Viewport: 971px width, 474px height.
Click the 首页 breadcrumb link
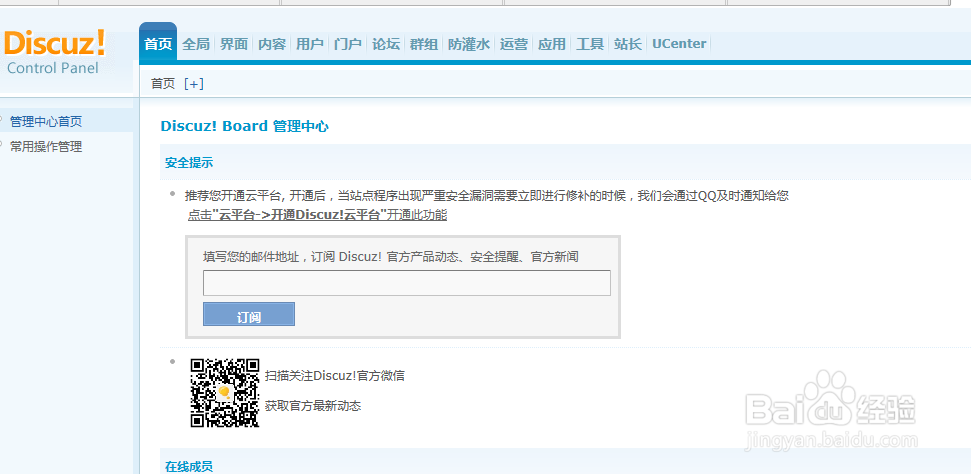click(x=163, y=84)
